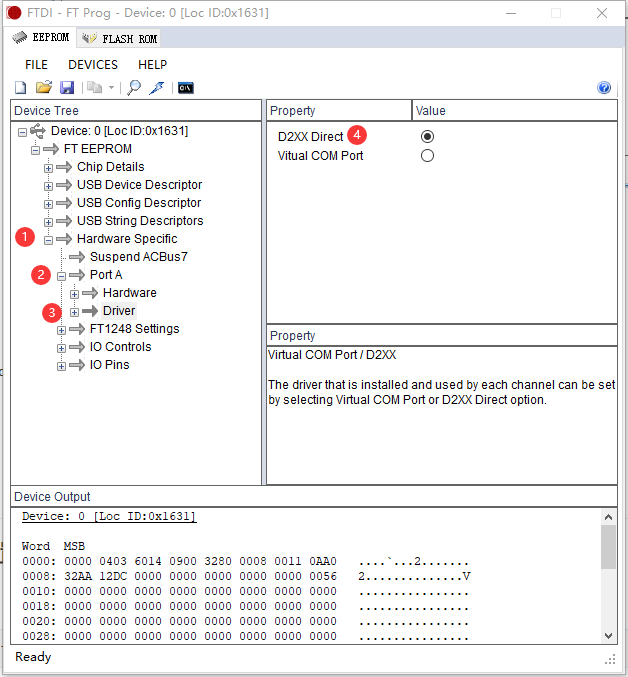Click the Ready status bar text
The image size is (628, 677).
coord(33,657)
